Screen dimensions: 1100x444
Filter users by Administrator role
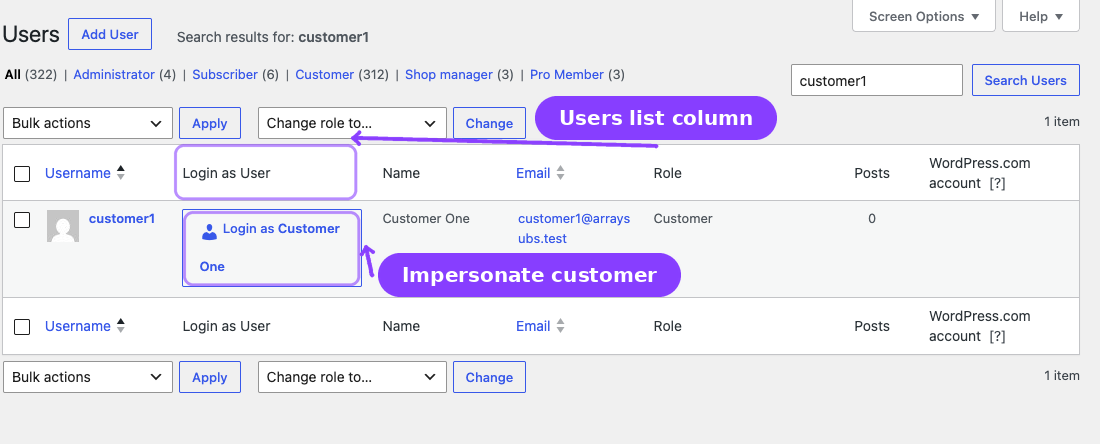[114, 74]
